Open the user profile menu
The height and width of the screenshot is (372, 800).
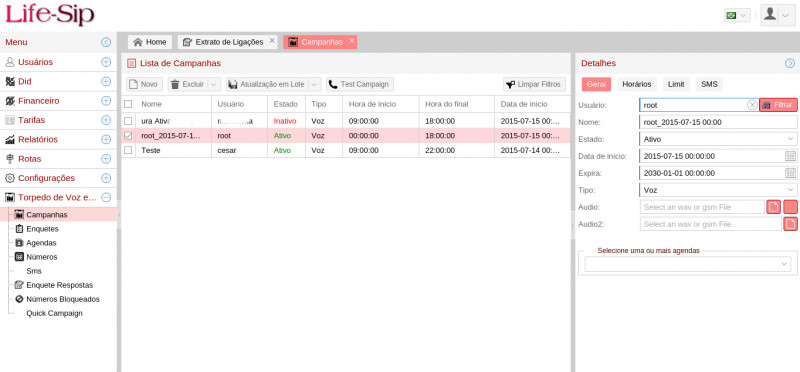point(778,15)
